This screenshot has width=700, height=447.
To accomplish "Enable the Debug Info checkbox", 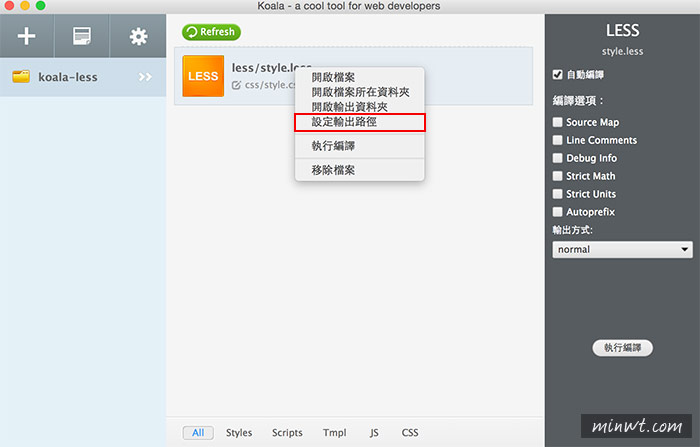I will click(557, 158).
